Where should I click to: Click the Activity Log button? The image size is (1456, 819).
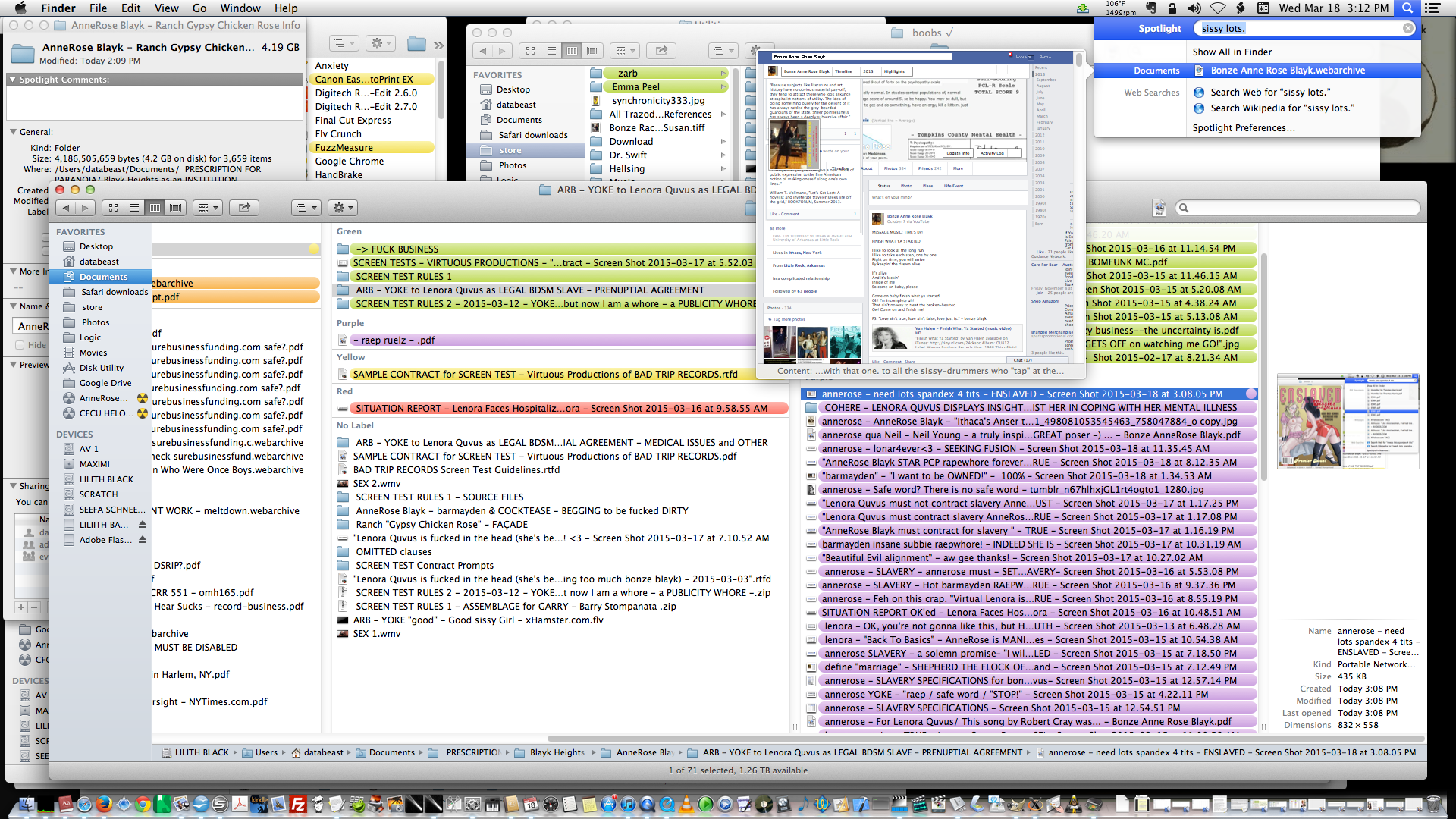[x=992, y=152]
